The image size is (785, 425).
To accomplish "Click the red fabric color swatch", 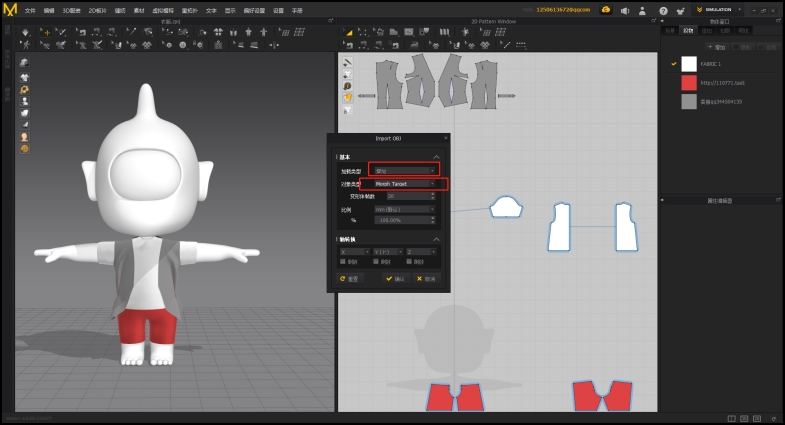I will [x=688, y=83].
